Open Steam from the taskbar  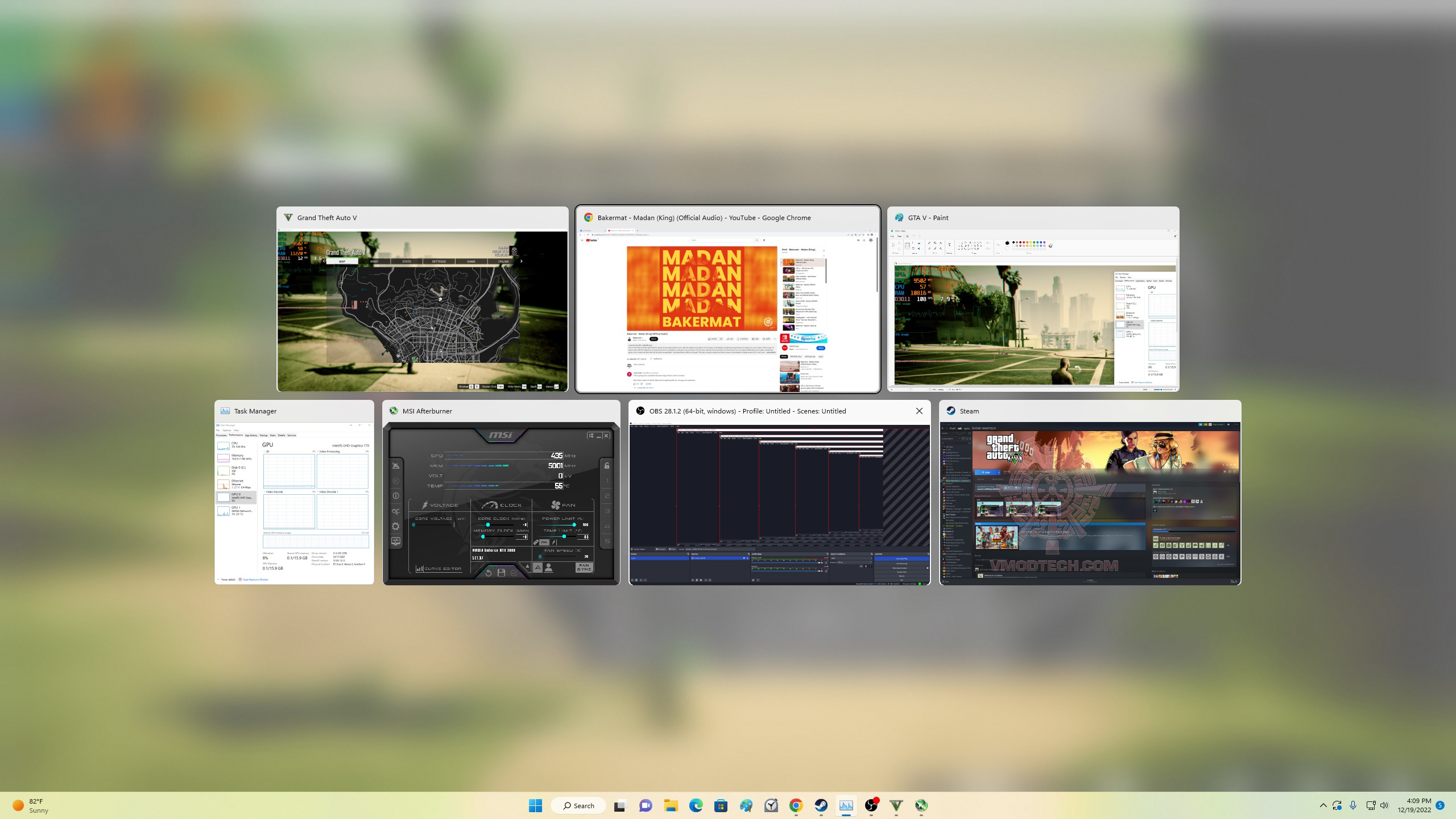(x=821, y=805)
